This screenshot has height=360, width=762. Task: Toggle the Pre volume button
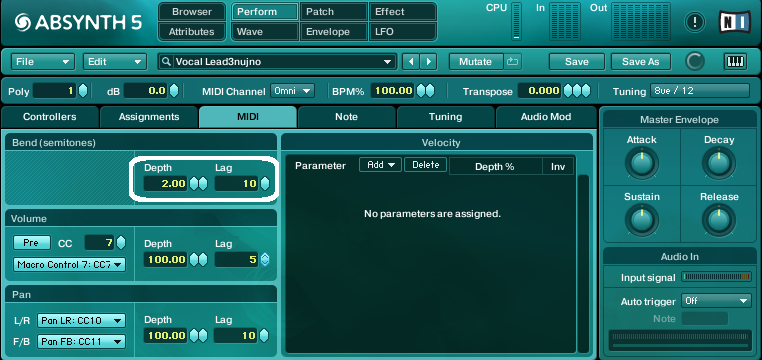(32, 242)
